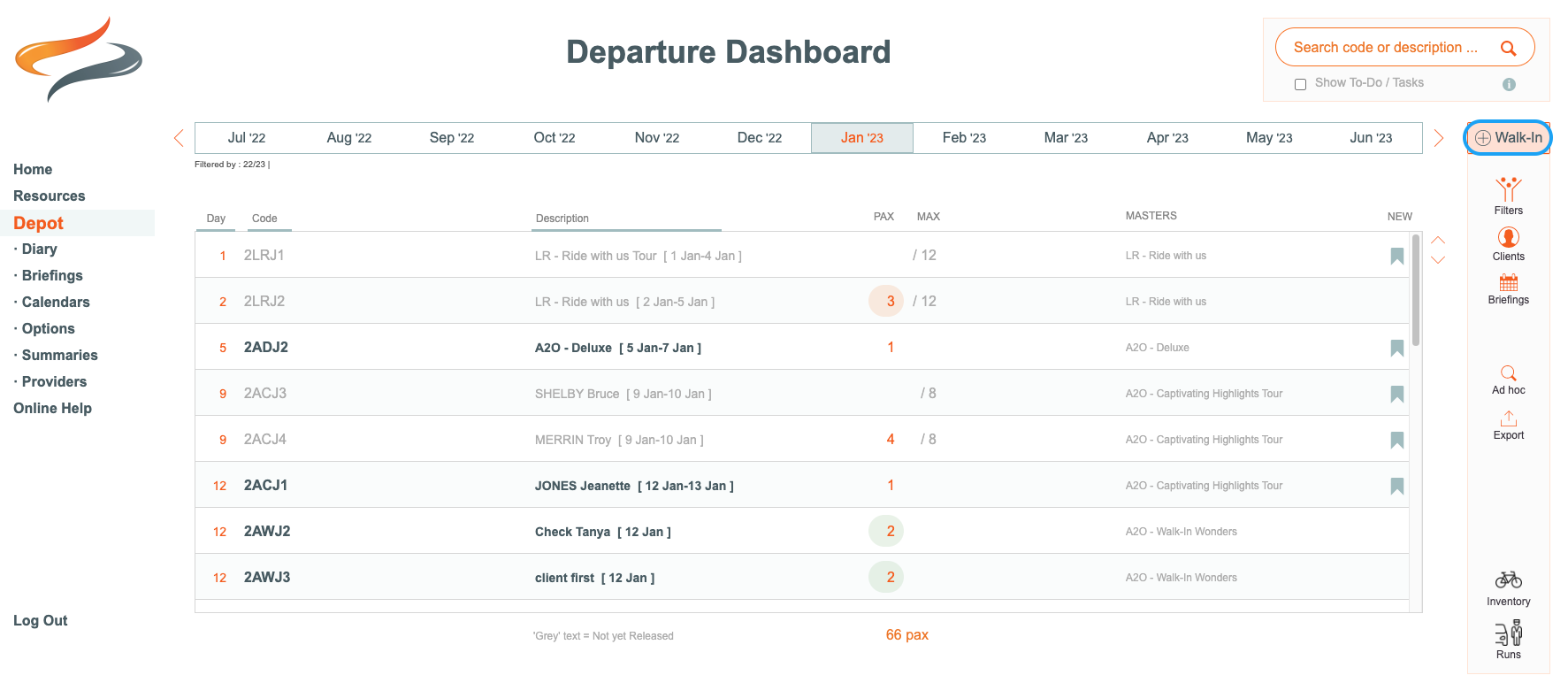The image size is (1568, 683).
Task: Open Options under Depot
Action: point(49,329)
